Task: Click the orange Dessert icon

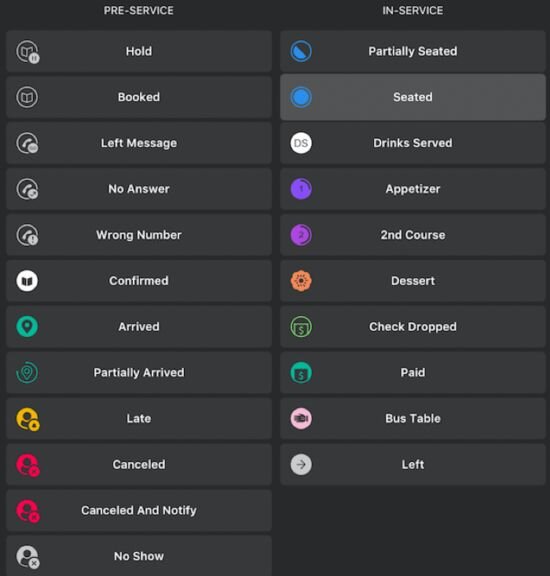Action: pyautogui.click(x=301, y=281)
